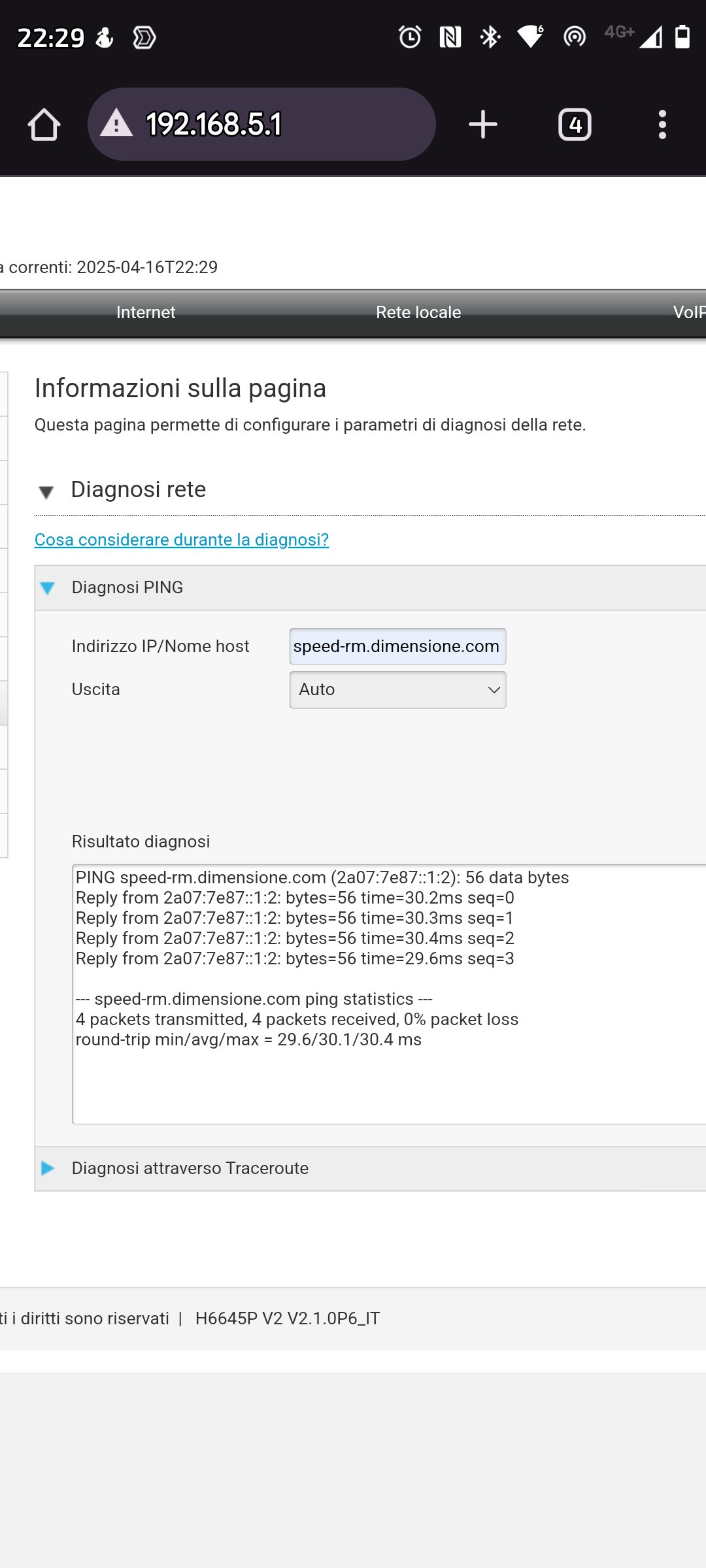706x1568 pixels.
Task: Collapse the Diagnosi PING panel
Action: point(48,588)
